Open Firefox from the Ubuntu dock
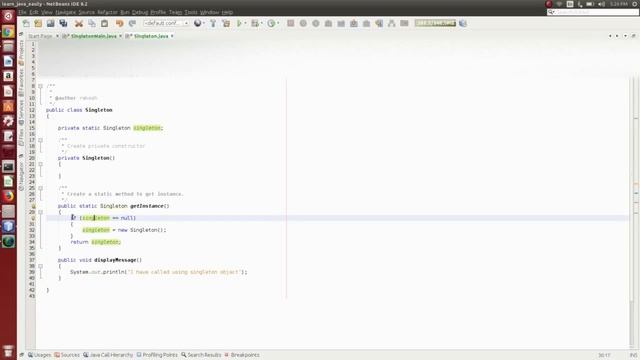This screenshot has height=360, width=640. tap(8, 196)
